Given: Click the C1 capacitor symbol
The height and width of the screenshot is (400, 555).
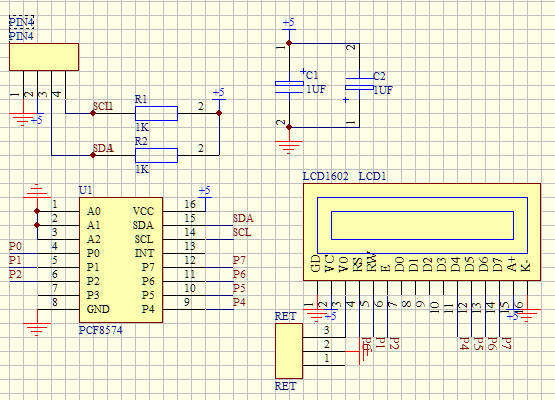Looking at the screenshot, I should (290, 87).
